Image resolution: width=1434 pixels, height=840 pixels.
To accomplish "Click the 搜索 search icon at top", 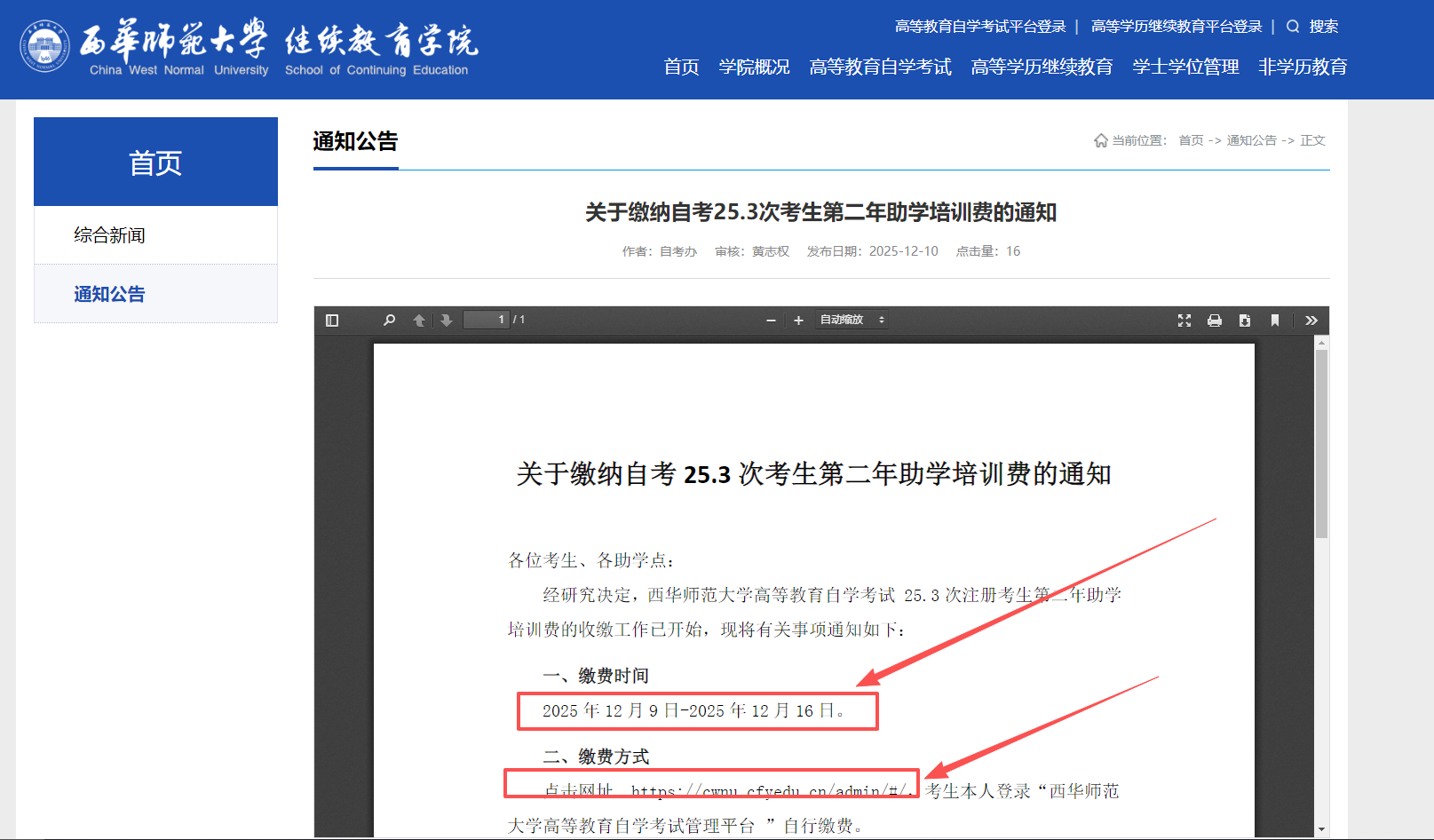I will point(1294,27).
